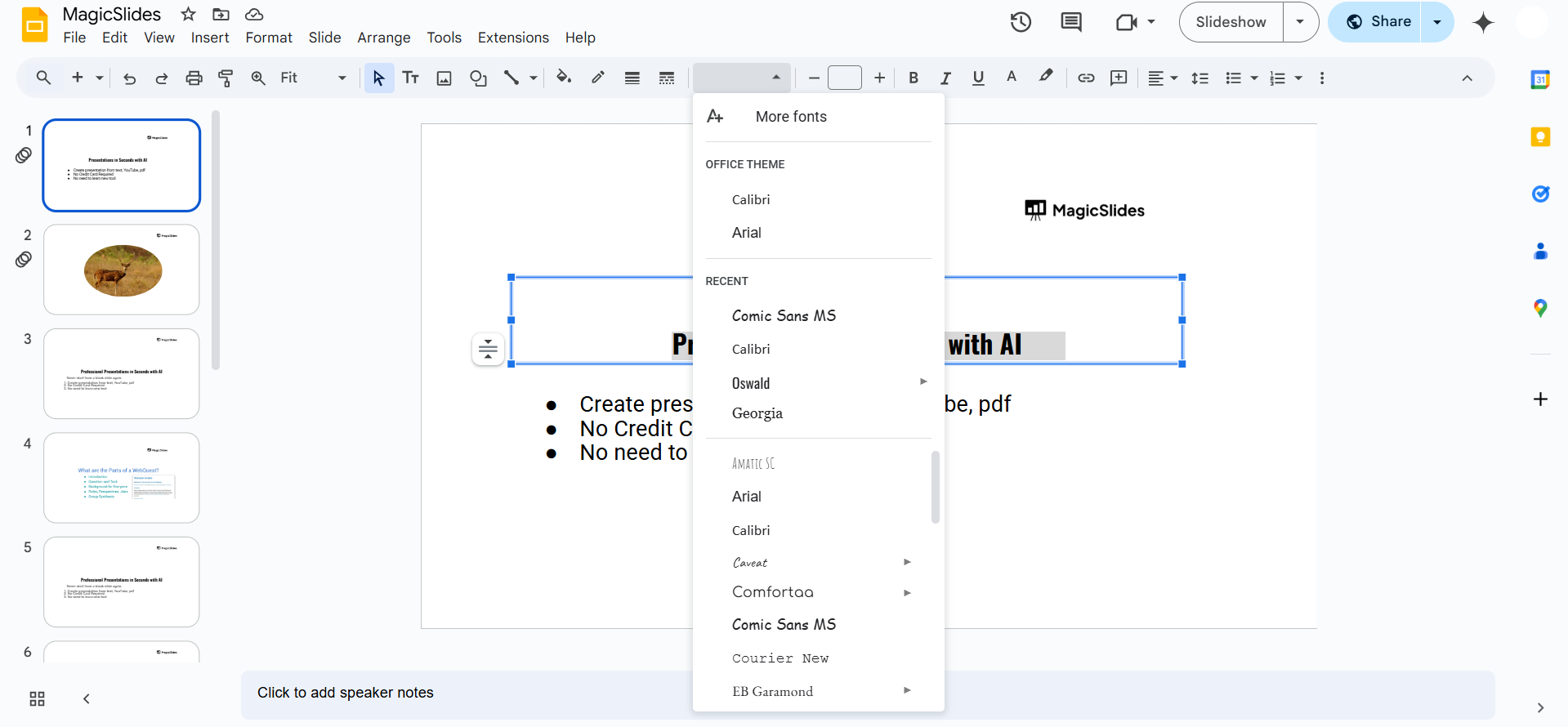Click the search menus magnifier icon
Image resolution: width=1568 pixels, height=727 pixels.
pyautogui.click(x=44, y=78)
